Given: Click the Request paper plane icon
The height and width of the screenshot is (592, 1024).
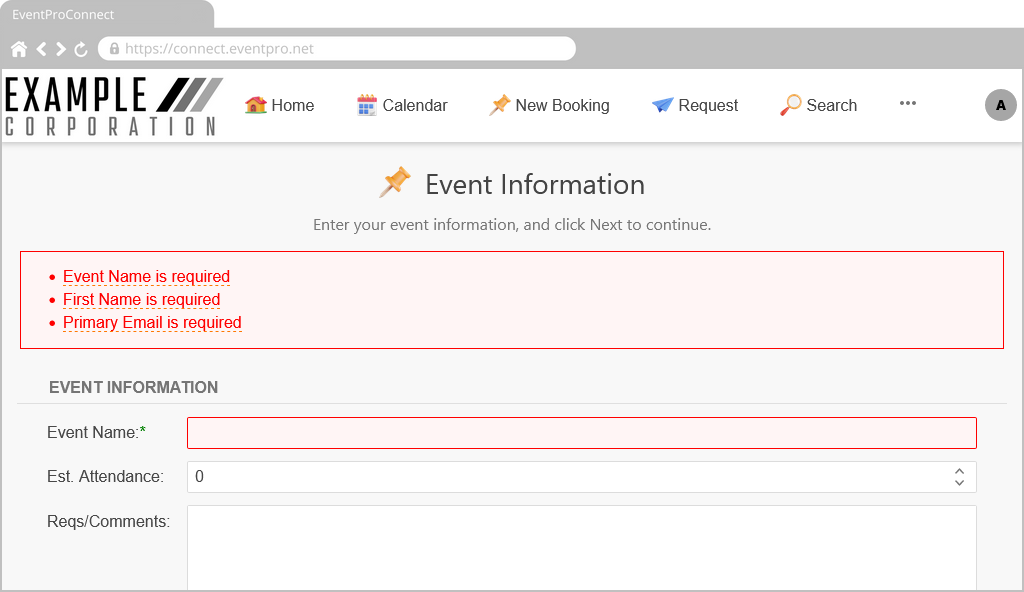Looking at the screenshot, I should pyautogui.click(x=662, y=105).
